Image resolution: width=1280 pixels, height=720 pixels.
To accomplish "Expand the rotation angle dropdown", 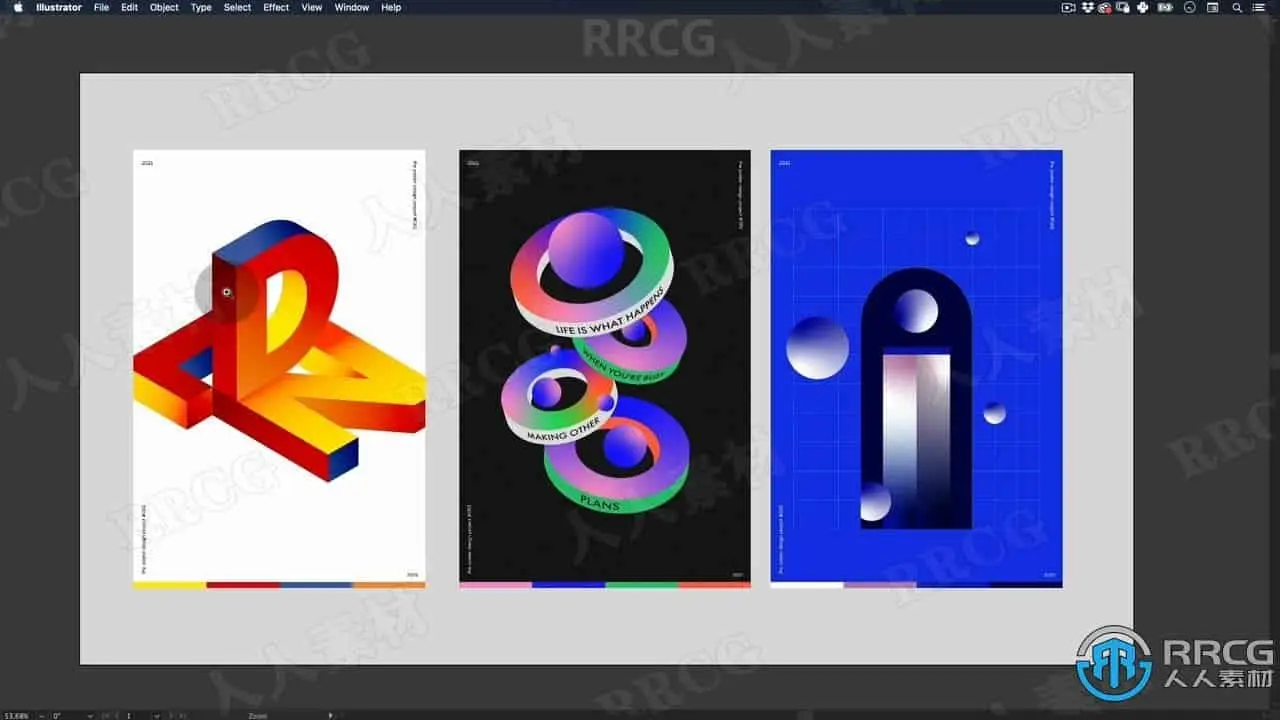I will [x=90, y=715].
